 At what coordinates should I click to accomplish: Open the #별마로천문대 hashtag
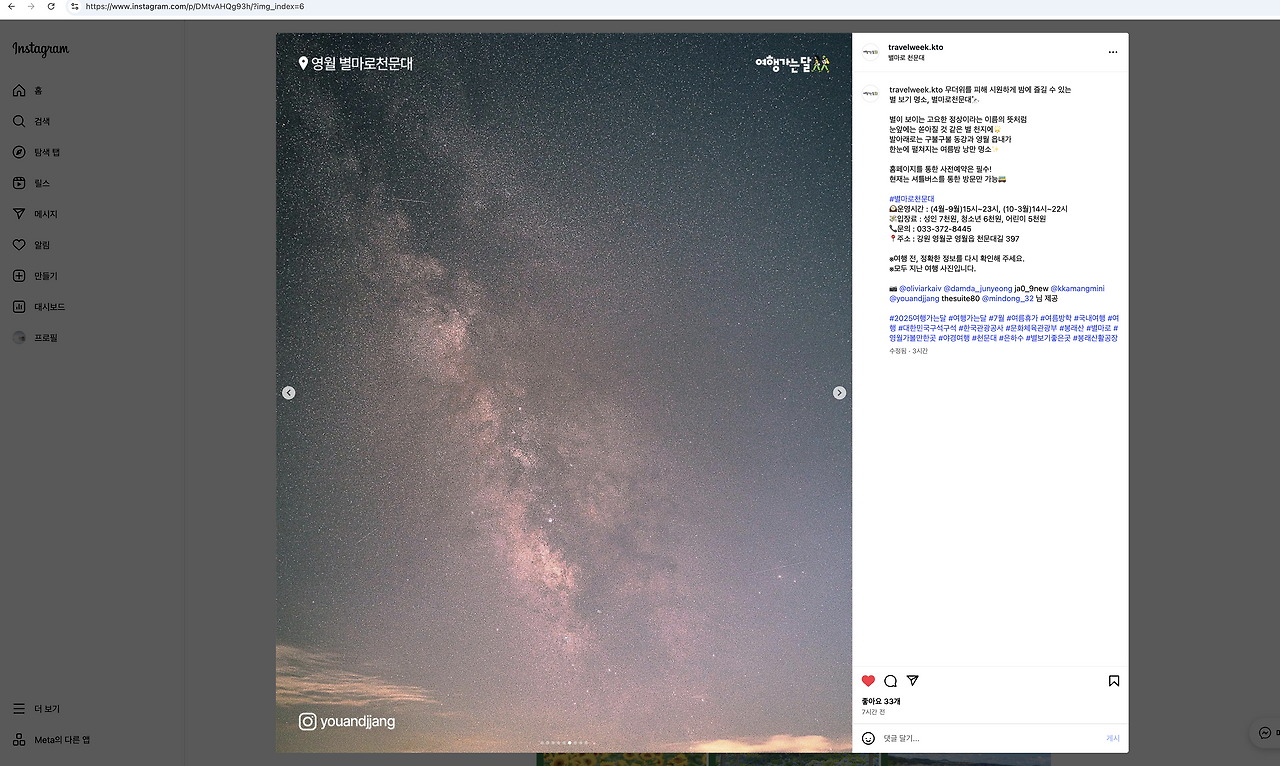click(911, 198)
